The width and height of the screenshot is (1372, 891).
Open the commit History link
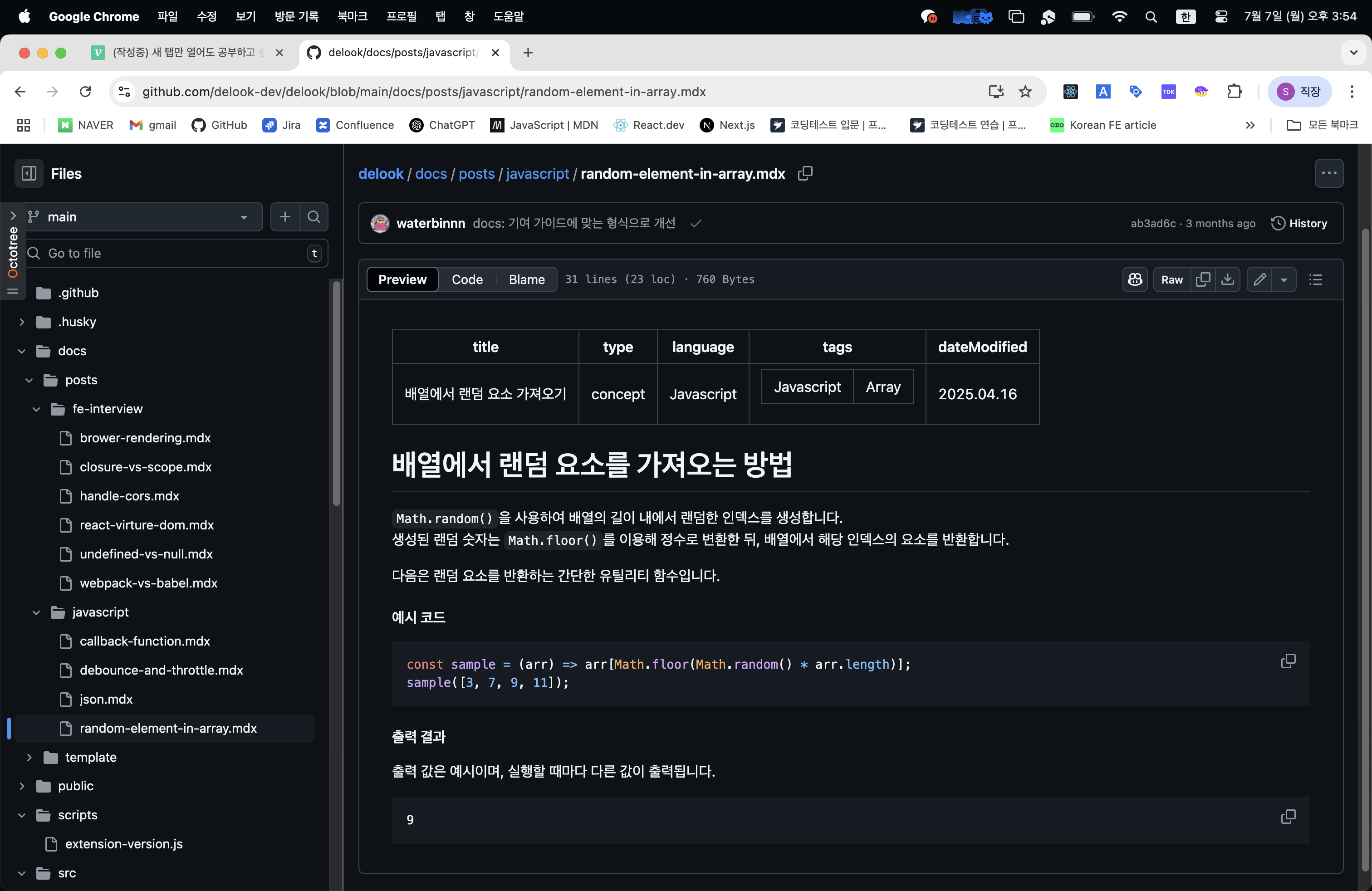(x=1299, y=223)
